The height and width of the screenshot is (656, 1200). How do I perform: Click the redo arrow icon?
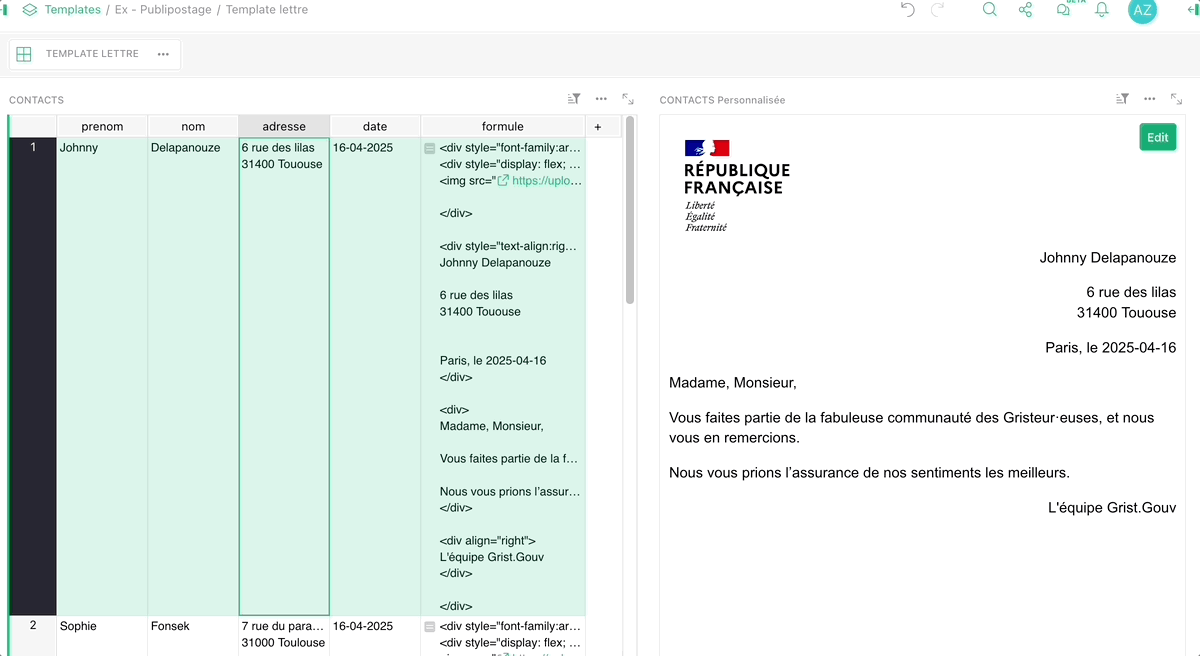pos(938,10)
